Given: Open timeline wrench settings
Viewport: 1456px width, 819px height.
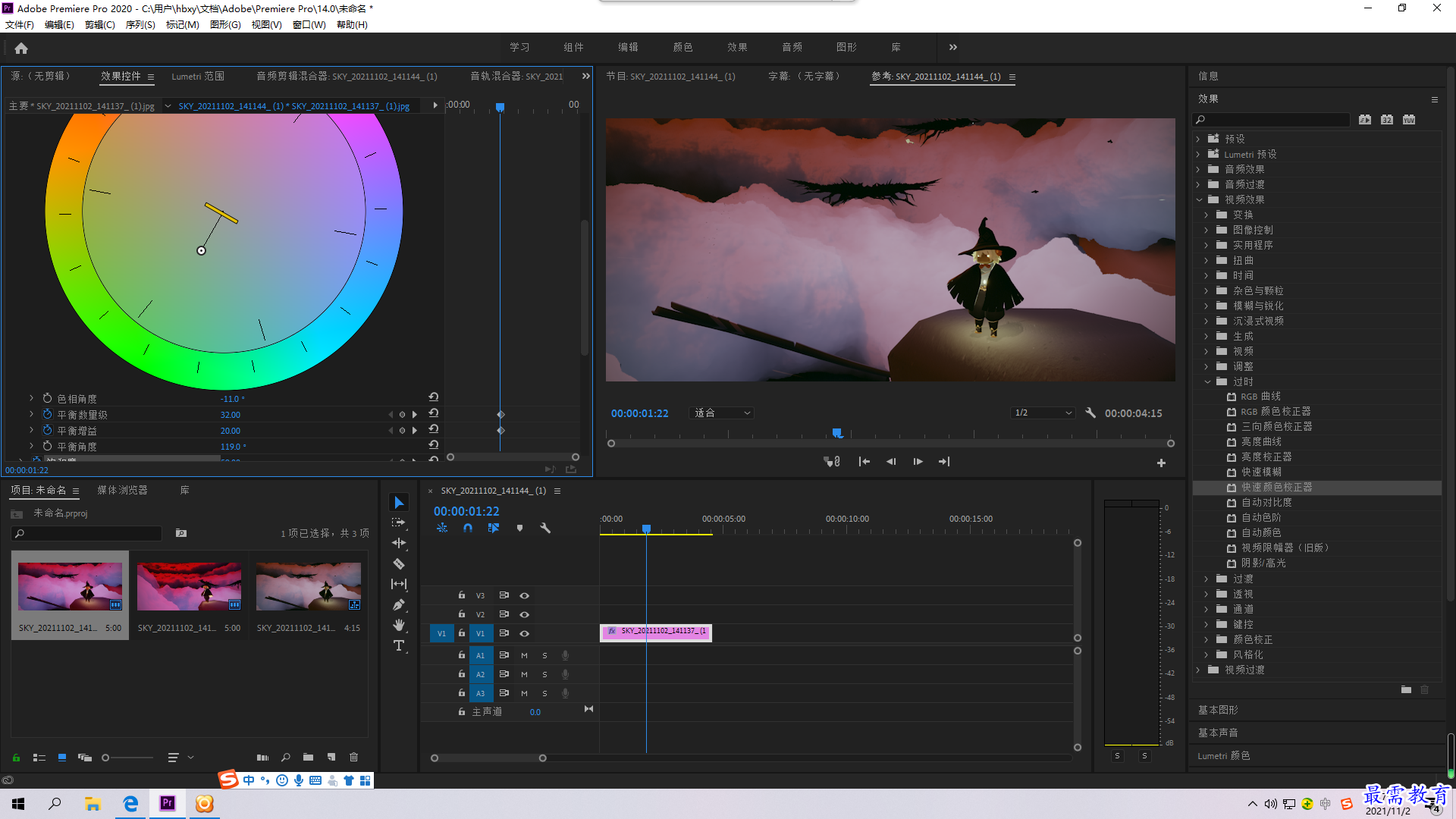Looking at the screenshot, I should (x=544, y=528).
